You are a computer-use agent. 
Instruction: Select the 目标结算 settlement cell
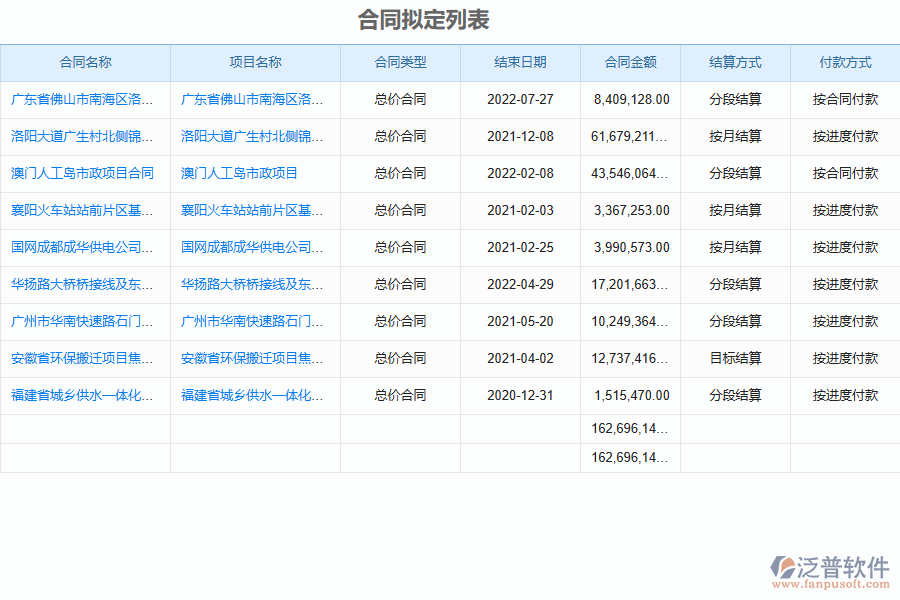[735, 358]
